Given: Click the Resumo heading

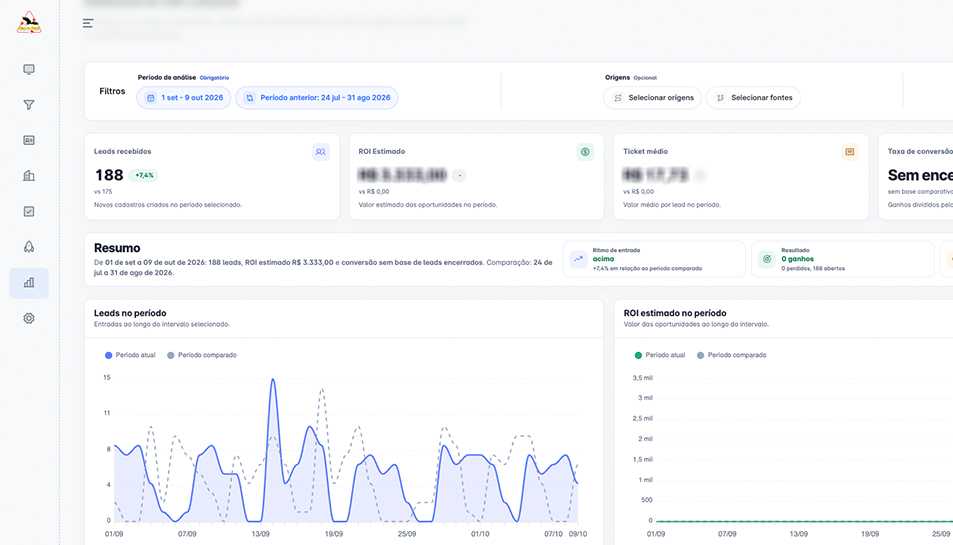Looking at the screenshot, I should click(x=117, y=248).
